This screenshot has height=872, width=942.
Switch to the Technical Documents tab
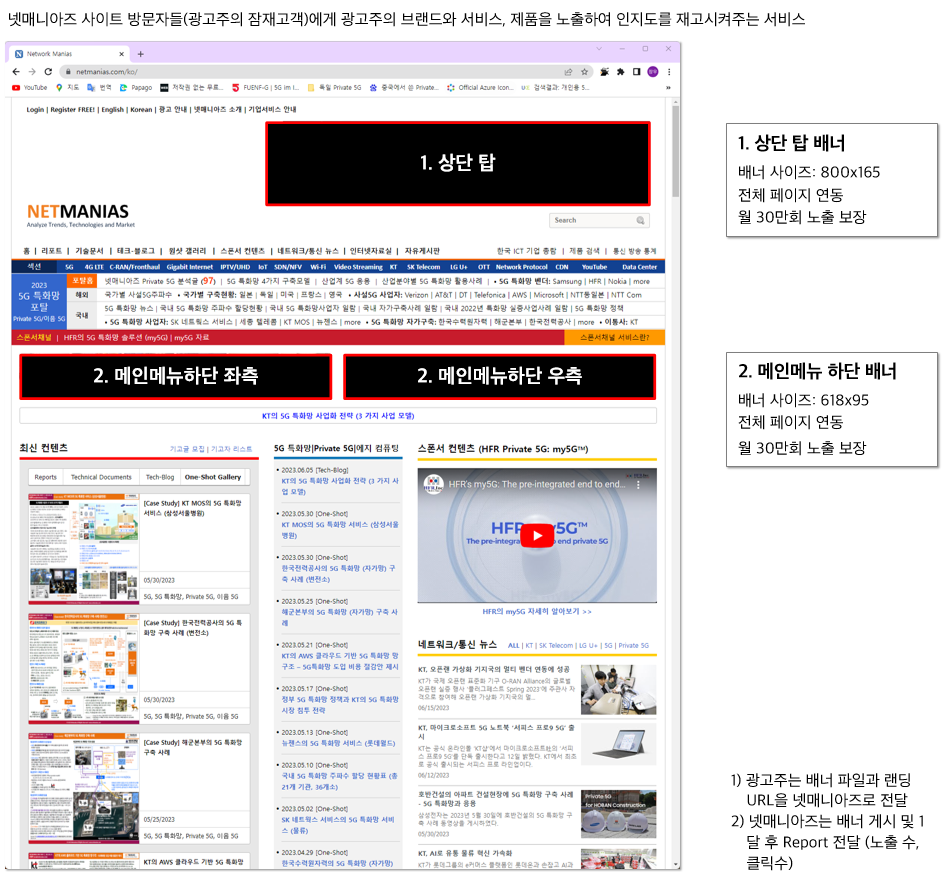tap(101, 477)
